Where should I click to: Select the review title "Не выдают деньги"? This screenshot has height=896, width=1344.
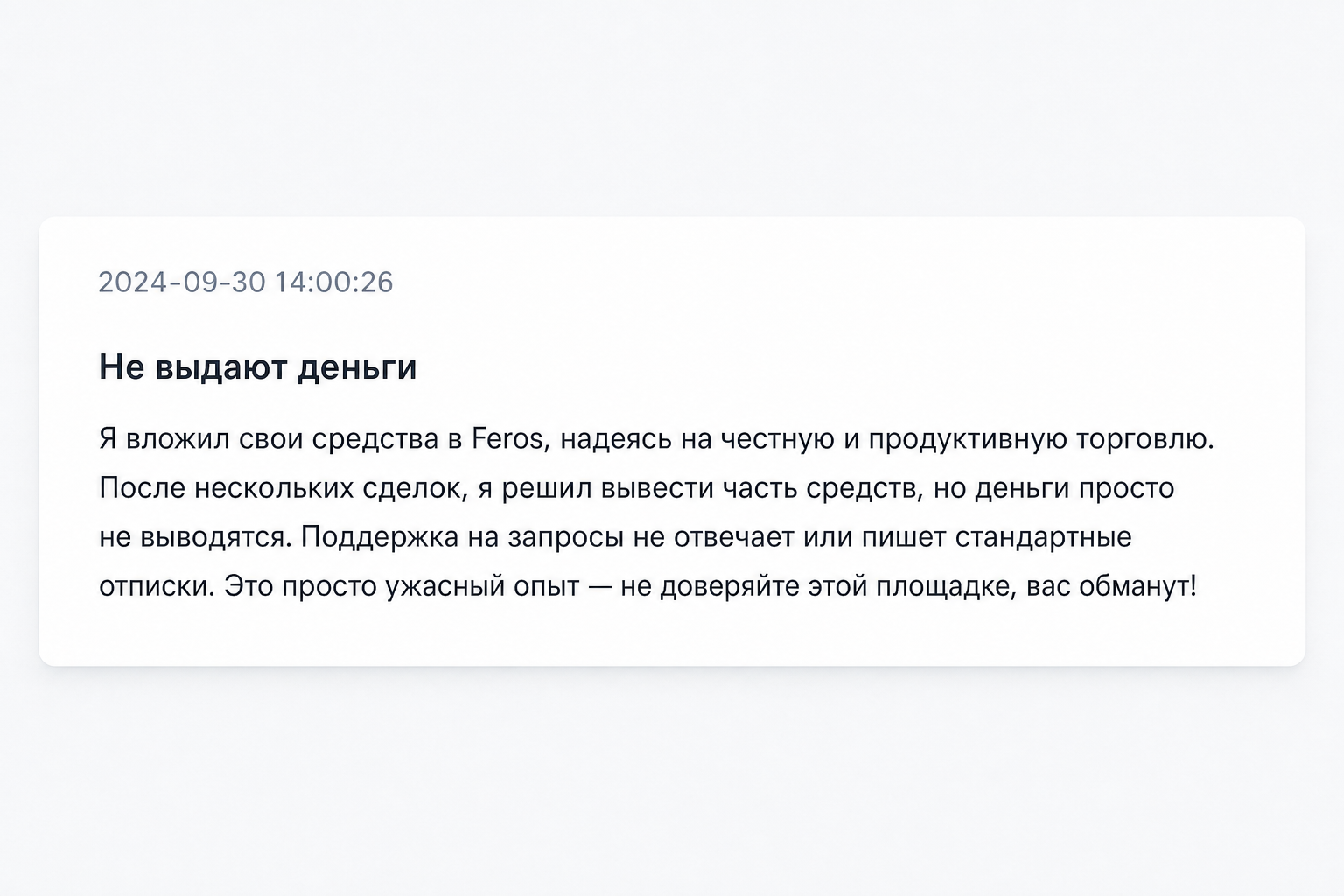click(258, 367)
